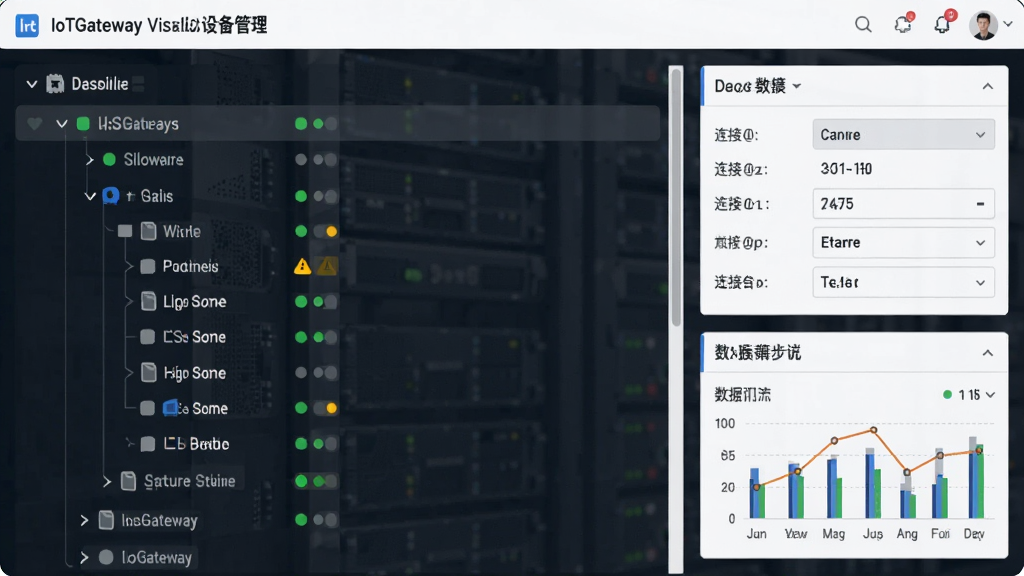The width and height of the screenshot is (1024, 576).
Task: Click the green status dot on ESs Sone row
Action: pyautogui.click(x=300, y=337)
